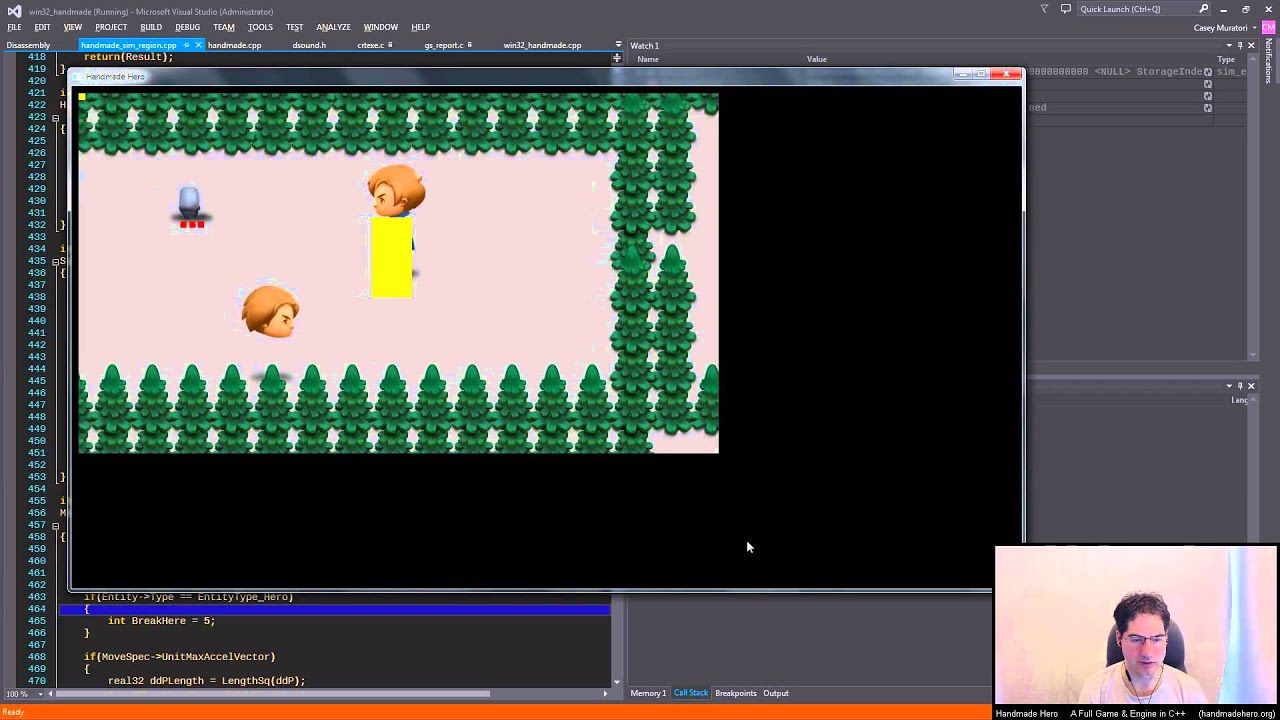This screenshot has height=720, width=1280.
Task: Open the ANALYZE menu
Action: click(333, 27)
